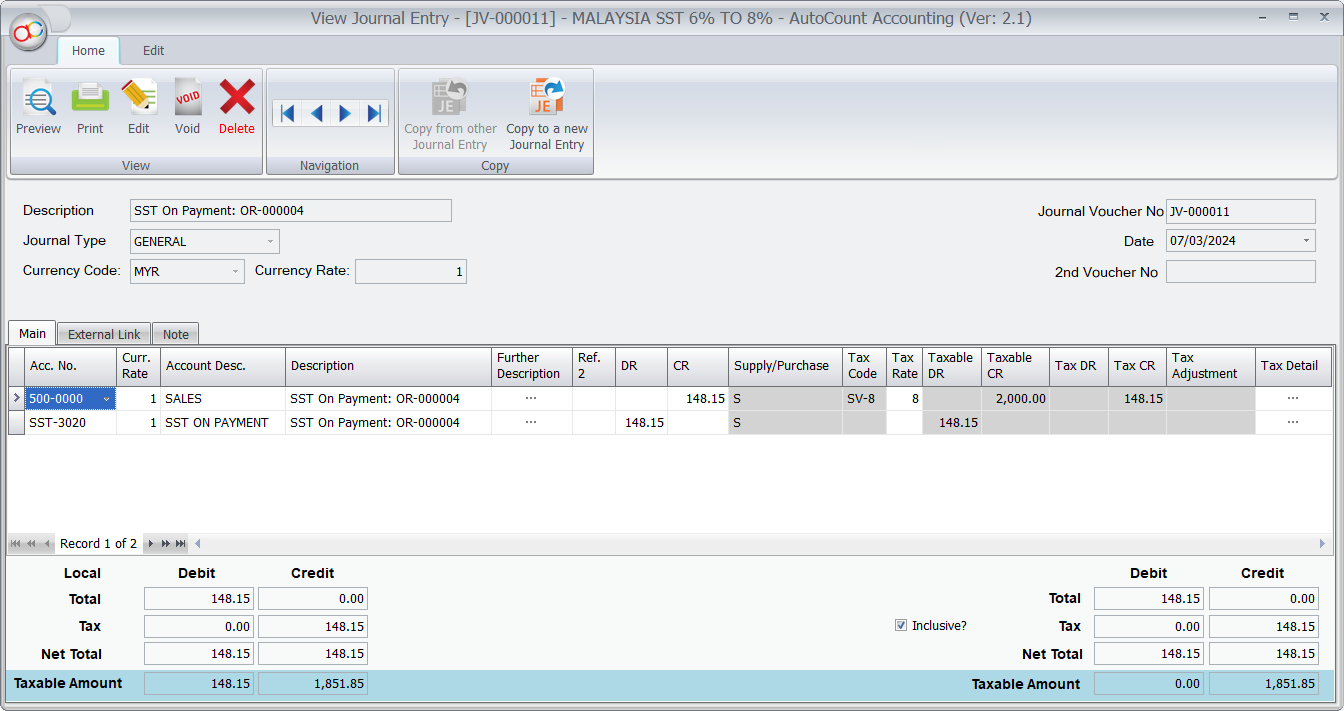Viewport: 1344px width, 711px height.
Task: Switch to the Note tab
Action: point(176,335)
